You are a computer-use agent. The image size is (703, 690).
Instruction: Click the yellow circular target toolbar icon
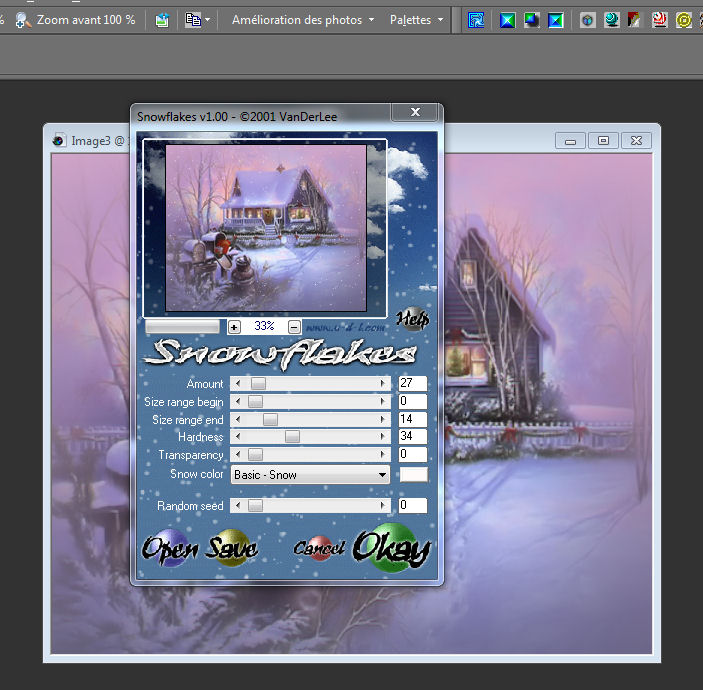(x=684, y=20)
